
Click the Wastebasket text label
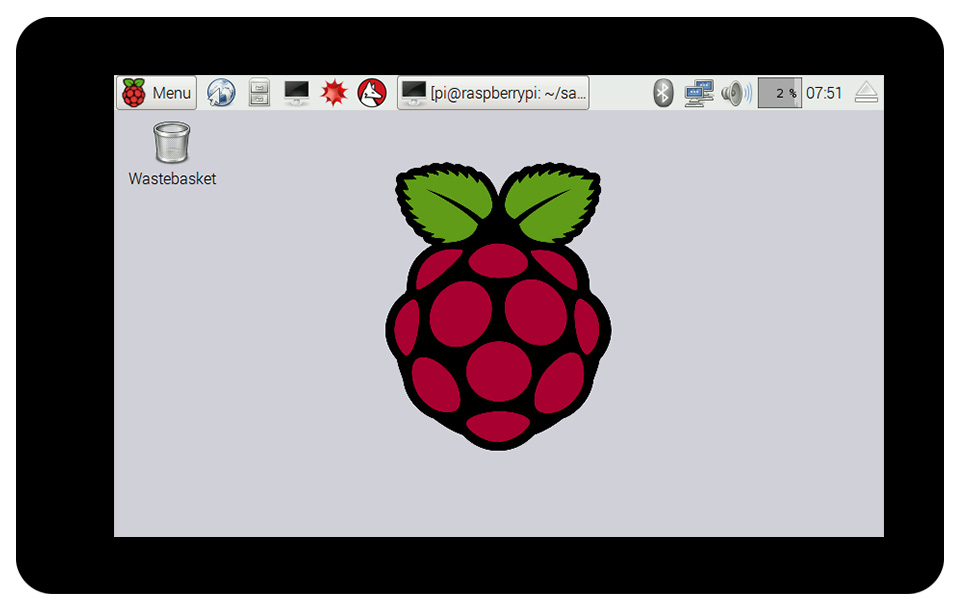pyautogui.click(x=172, y=179)
